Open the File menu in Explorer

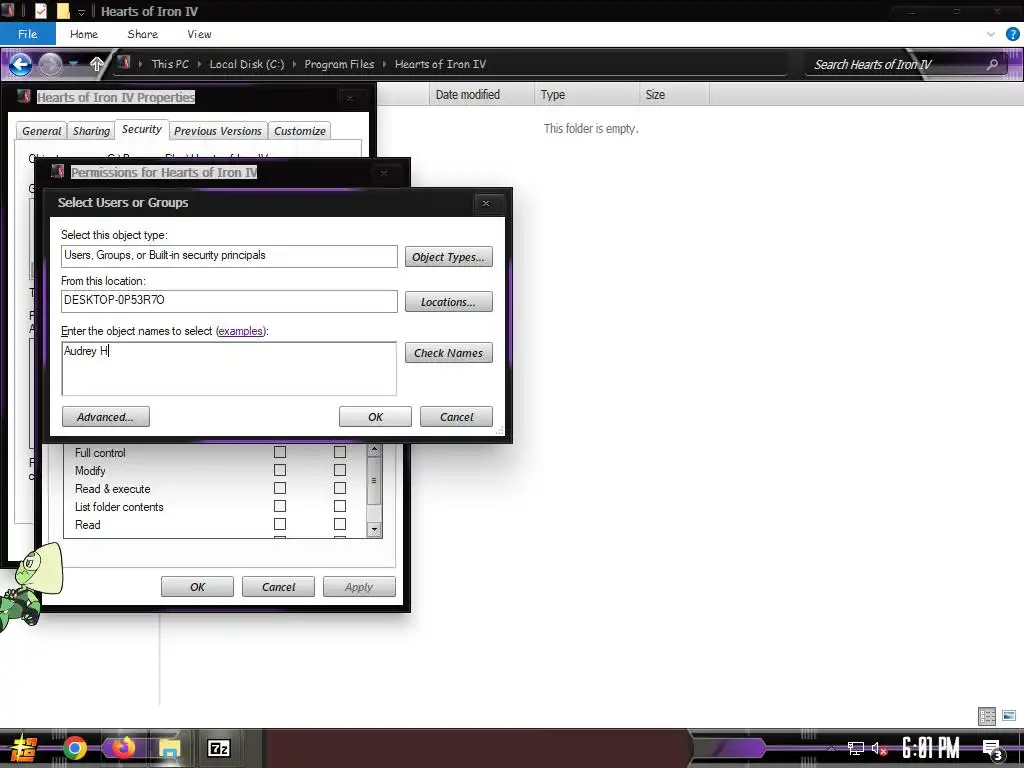27,34
